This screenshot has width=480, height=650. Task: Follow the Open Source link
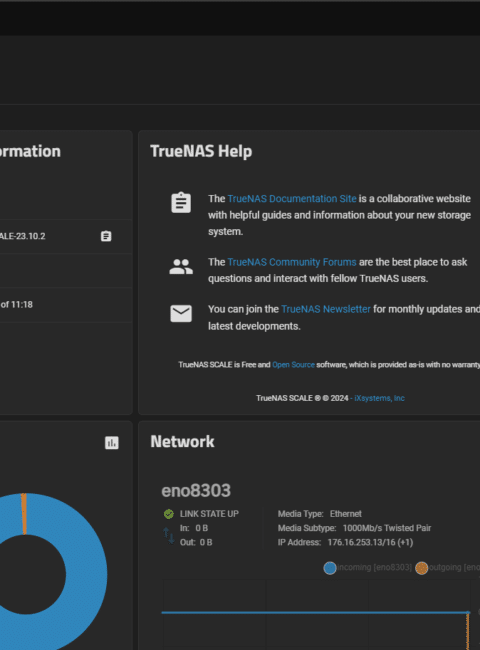[293, 365]
